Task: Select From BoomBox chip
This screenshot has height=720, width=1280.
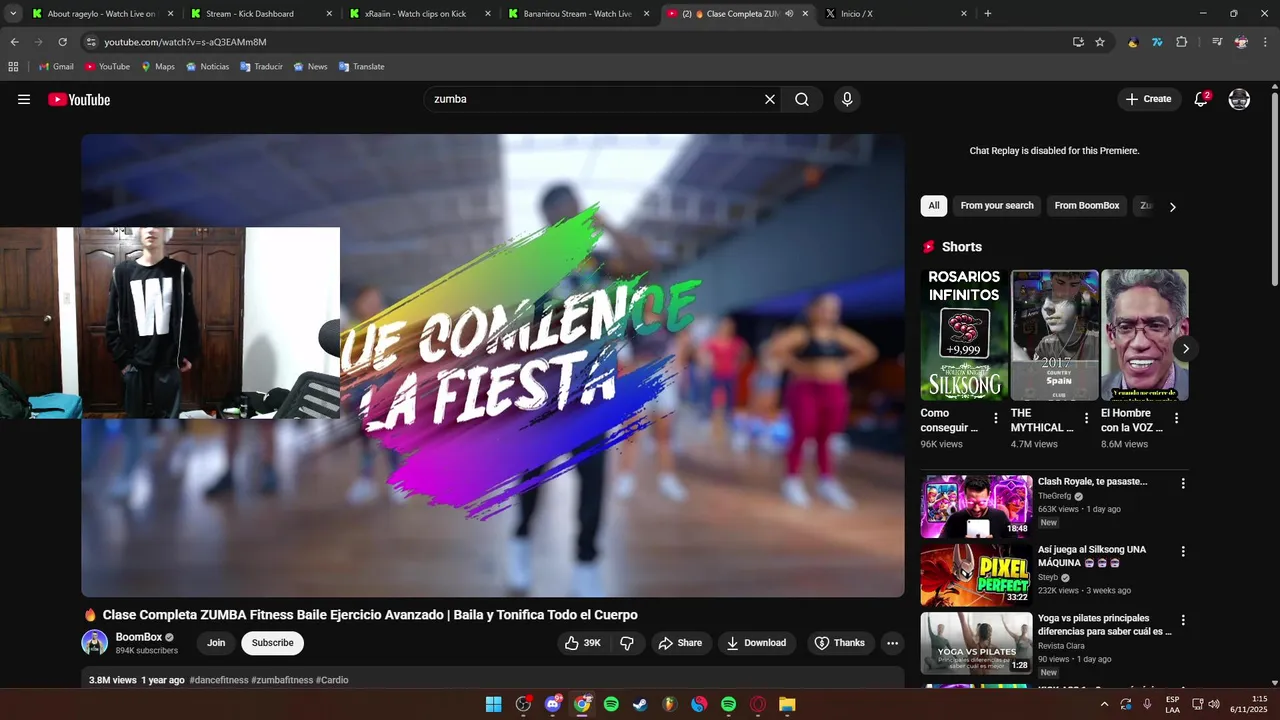Action: pyautogui.click(x=1087, y=206)
